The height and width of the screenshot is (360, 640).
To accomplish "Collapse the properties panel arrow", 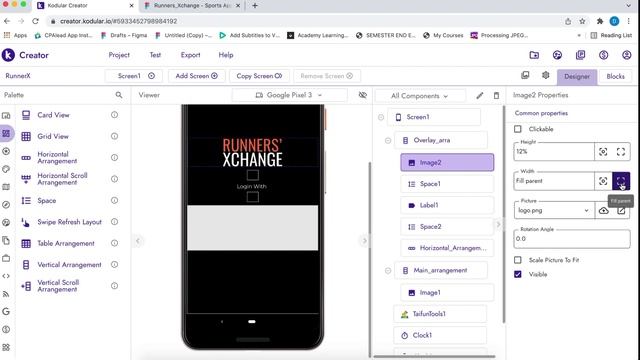I will click(498, 224).
